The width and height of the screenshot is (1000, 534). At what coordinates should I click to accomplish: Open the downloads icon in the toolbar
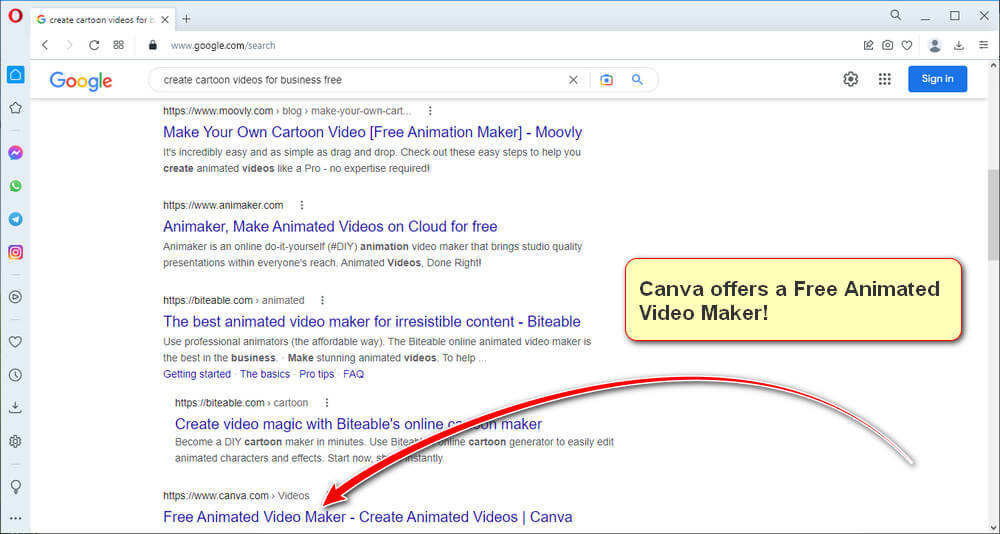tap(959, 45)
